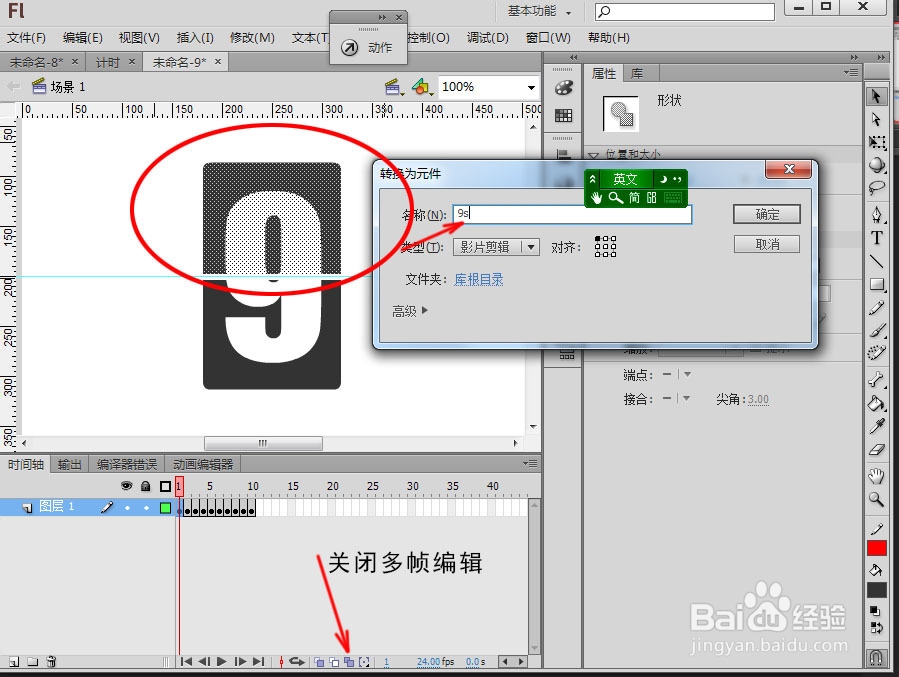Open the Color panel via palette icon
The width and height of the screenshot is (899, 677).
click(x=564, y=87)
